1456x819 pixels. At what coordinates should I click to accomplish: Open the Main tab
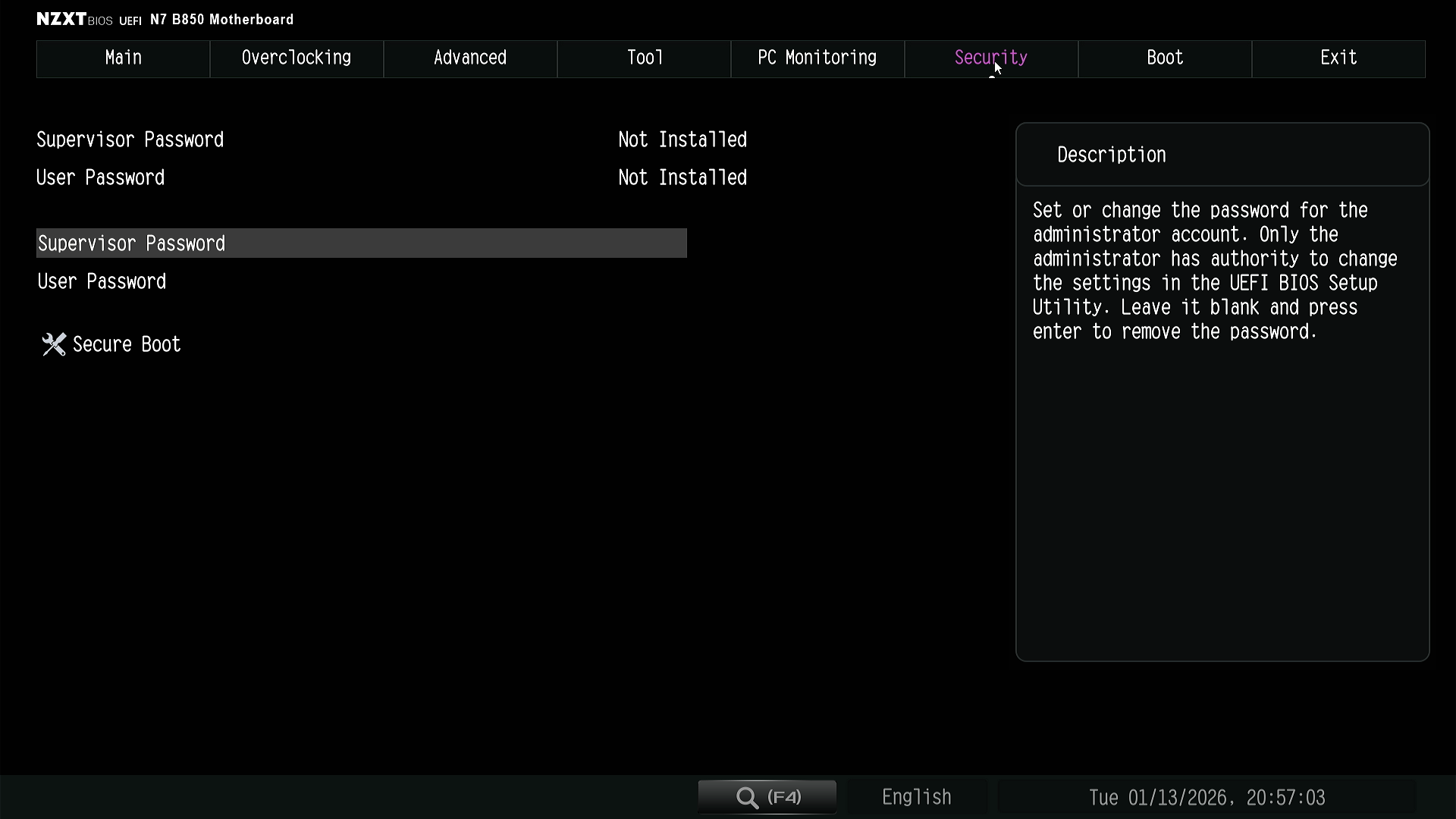click(x=123, y=58)
